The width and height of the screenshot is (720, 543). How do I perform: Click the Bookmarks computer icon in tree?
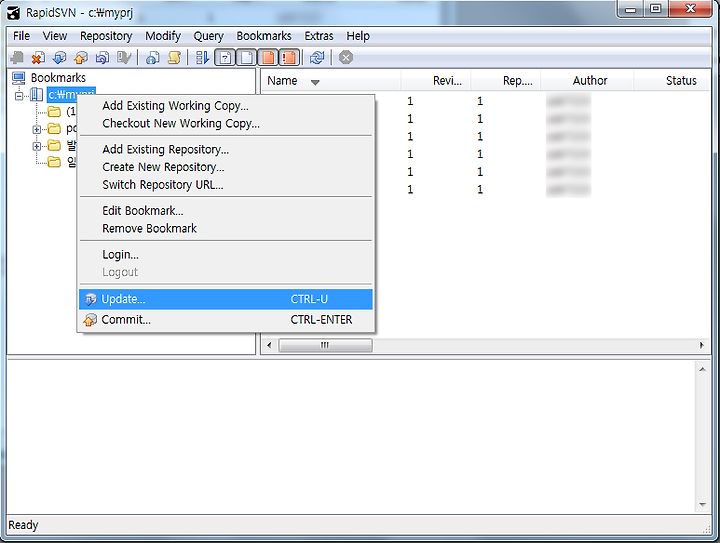click(x=19, y=78)
